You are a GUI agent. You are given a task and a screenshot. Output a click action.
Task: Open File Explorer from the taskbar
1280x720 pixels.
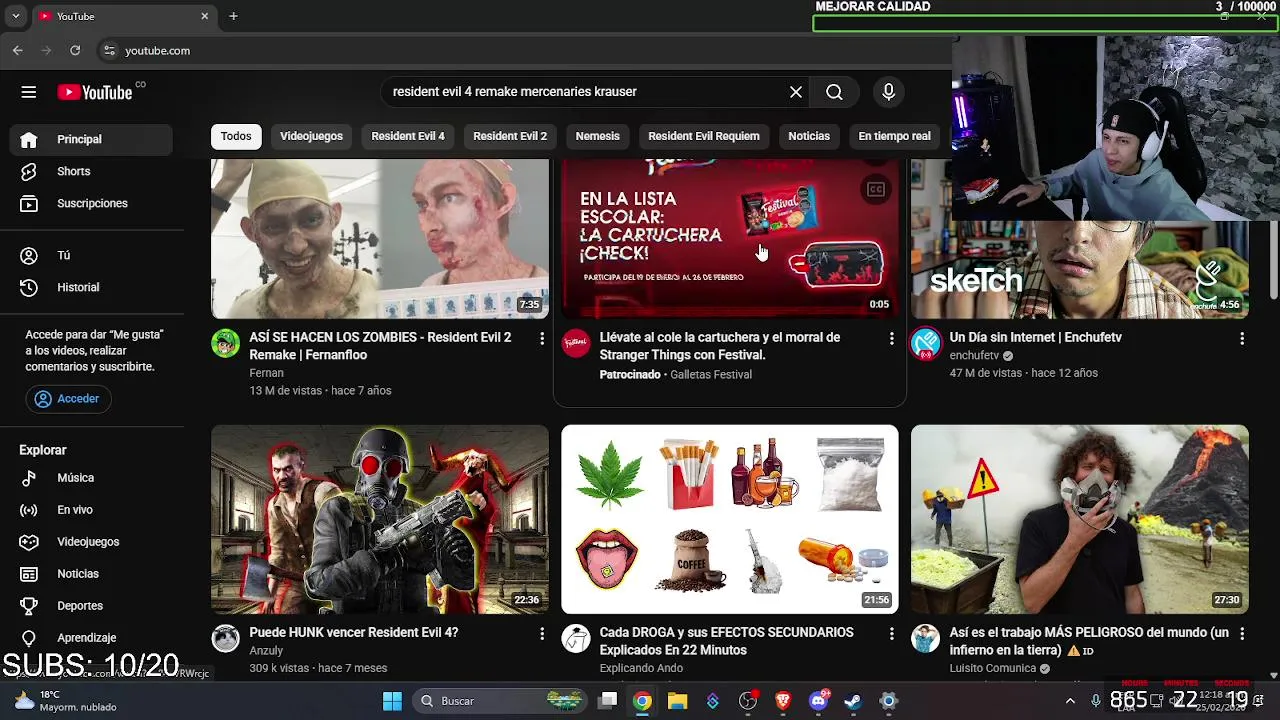pyautogui.click(x=677, y=701)
